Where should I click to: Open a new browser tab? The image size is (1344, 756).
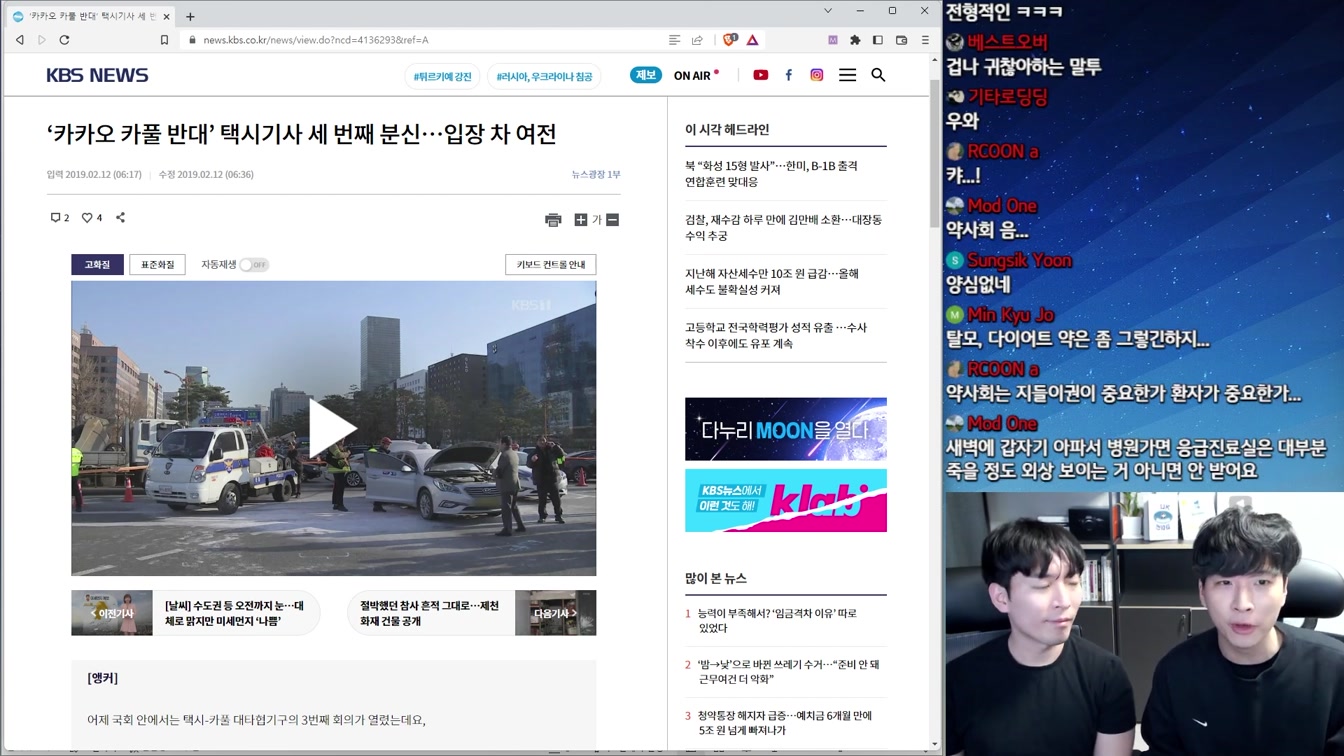click(x=190, y=16)
